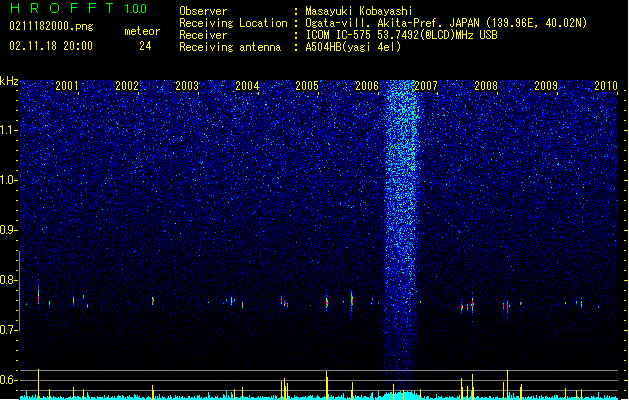Click the 2002 time axis marker
The height and width of the screenshot is (400, 629).
[x=127, y=86]
